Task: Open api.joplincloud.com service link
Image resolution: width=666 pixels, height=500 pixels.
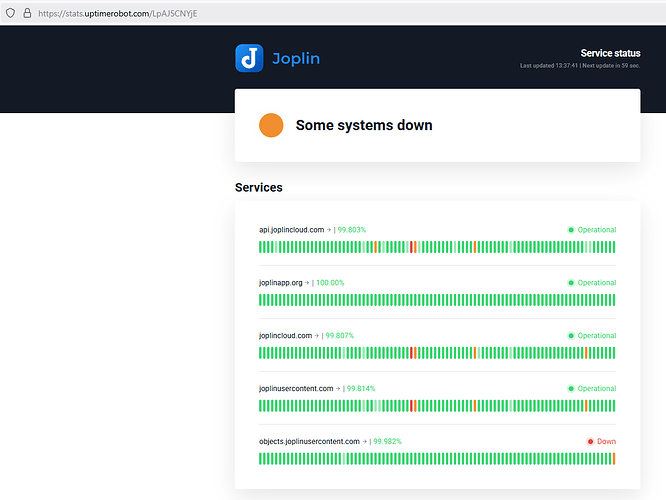Action: click(291, 230)
